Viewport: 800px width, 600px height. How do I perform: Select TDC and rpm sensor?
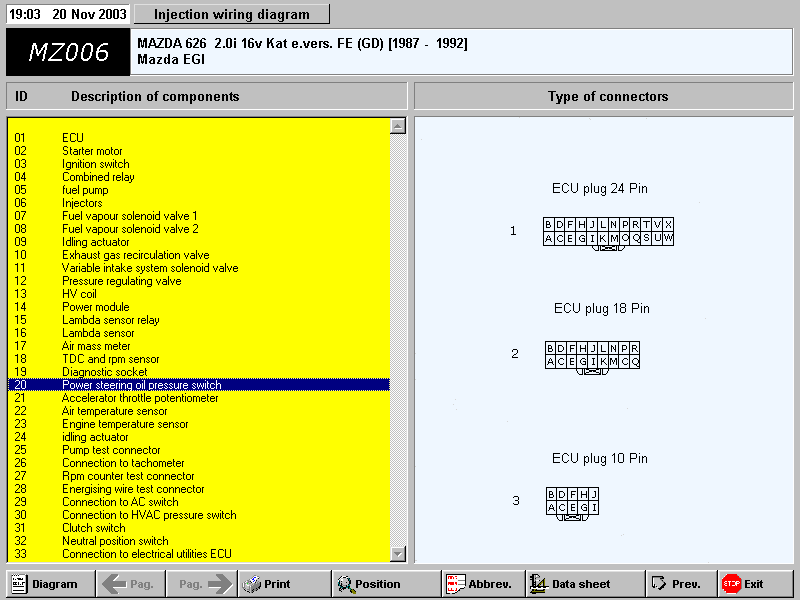[x=199, y=359]
